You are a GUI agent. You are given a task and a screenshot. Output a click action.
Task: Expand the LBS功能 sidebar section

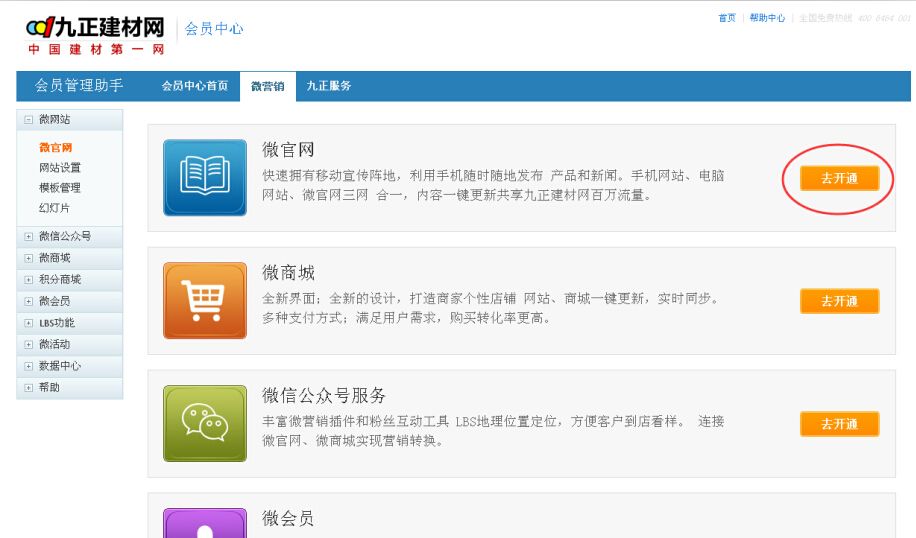(28, 323)
